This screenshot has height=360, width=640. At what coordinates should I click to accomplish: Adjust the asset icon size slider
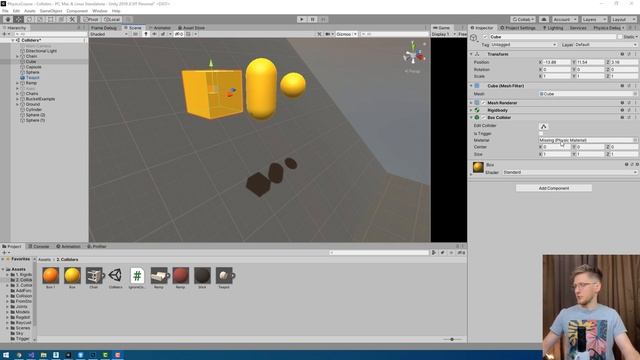(452, 339)
